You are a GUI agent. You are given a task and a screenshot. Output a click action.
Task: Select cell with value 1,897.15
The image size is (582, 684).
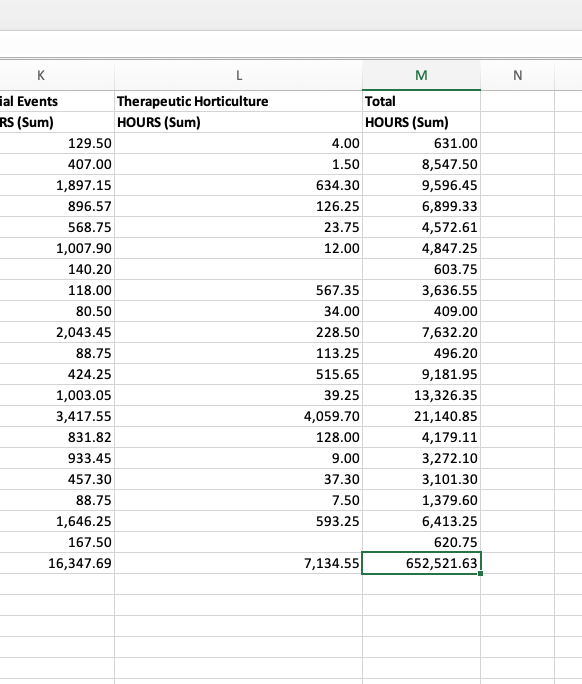57,185
